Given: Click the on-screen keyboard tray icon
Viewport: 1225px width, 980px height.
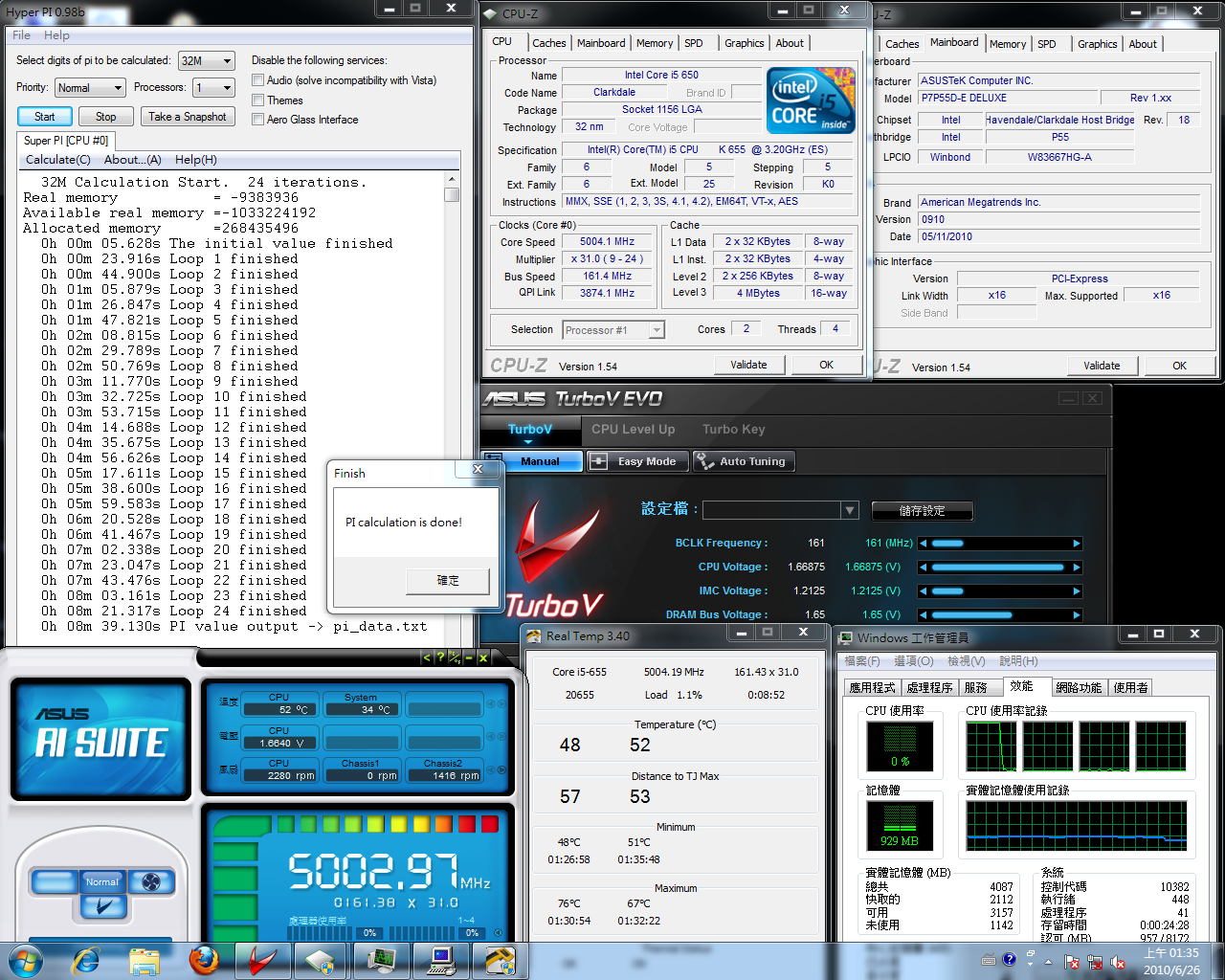Looking at the screenshot, I should tap(989, 959).
